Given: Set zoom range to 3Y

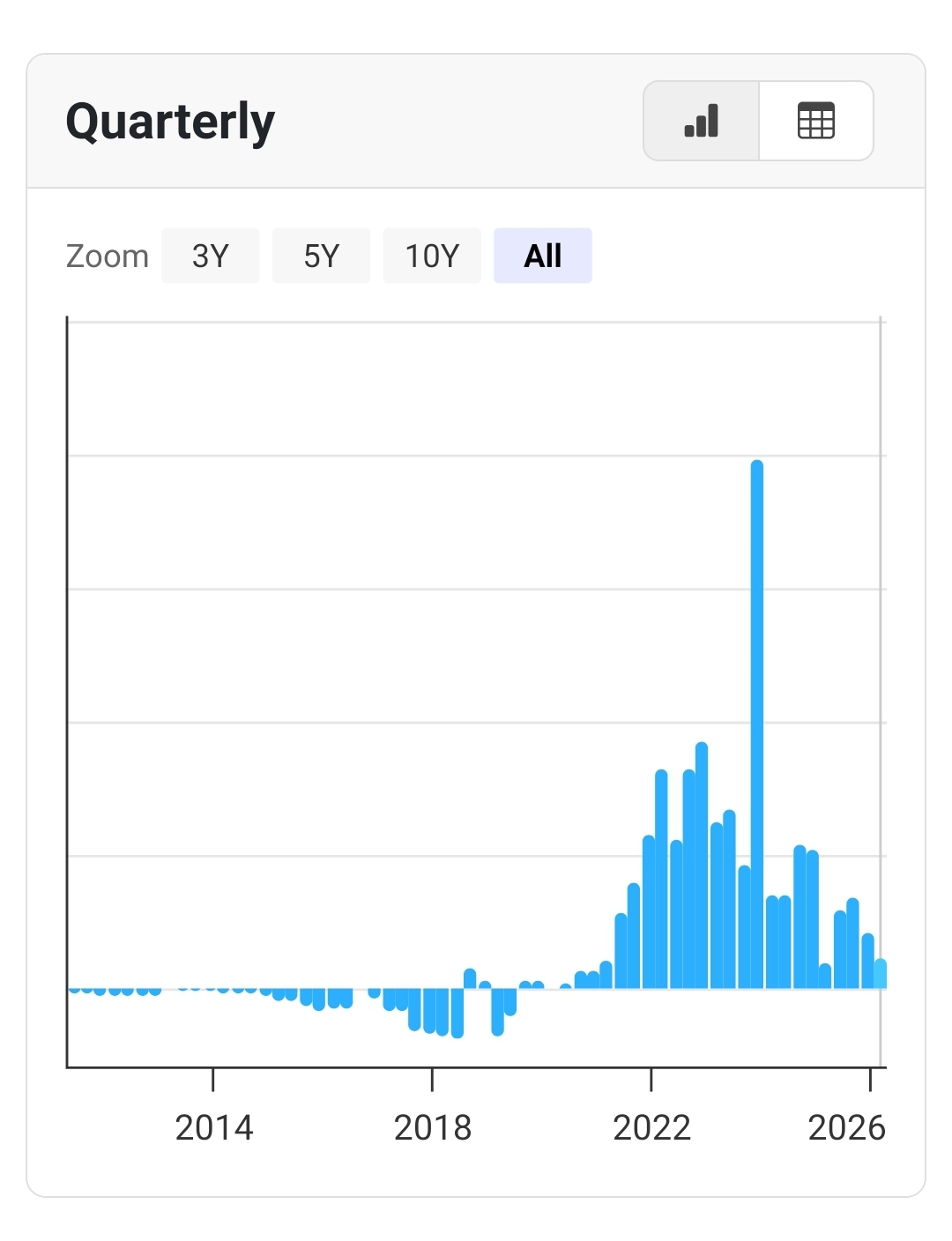Looking at the screenshot, I should 211,256.
